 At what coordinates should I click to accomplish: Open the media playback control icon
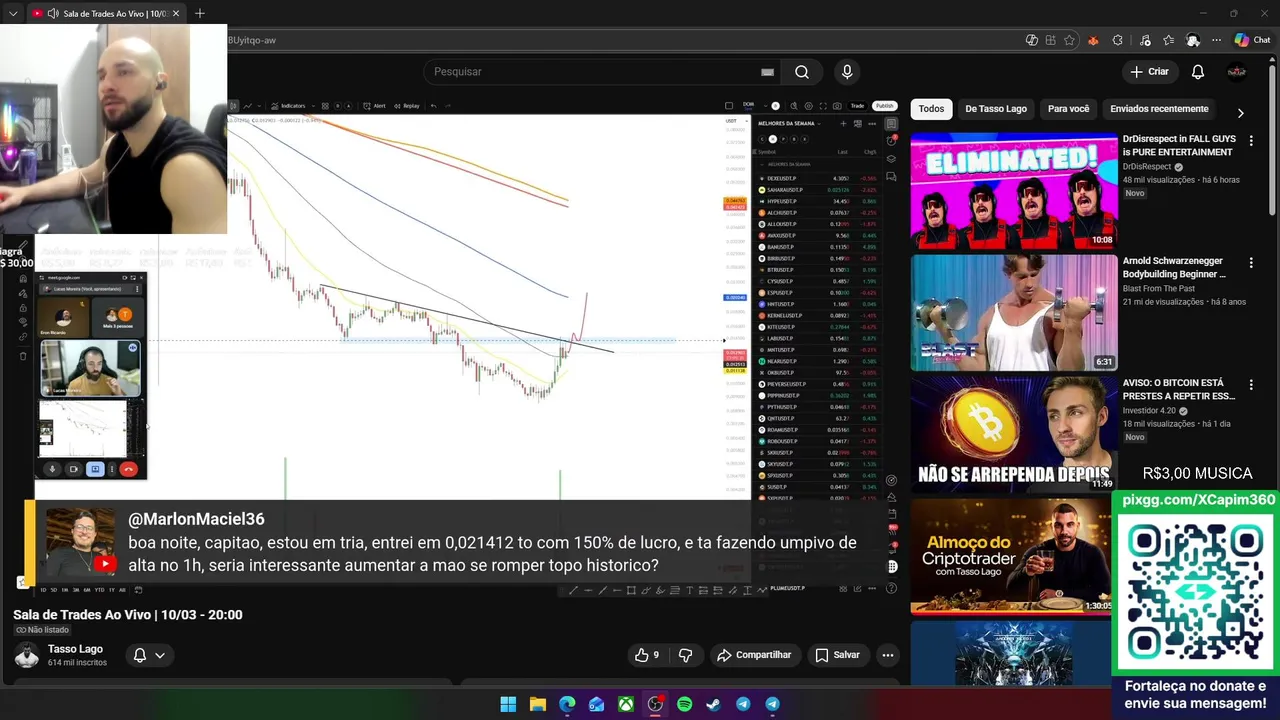tap(1143, 40)
